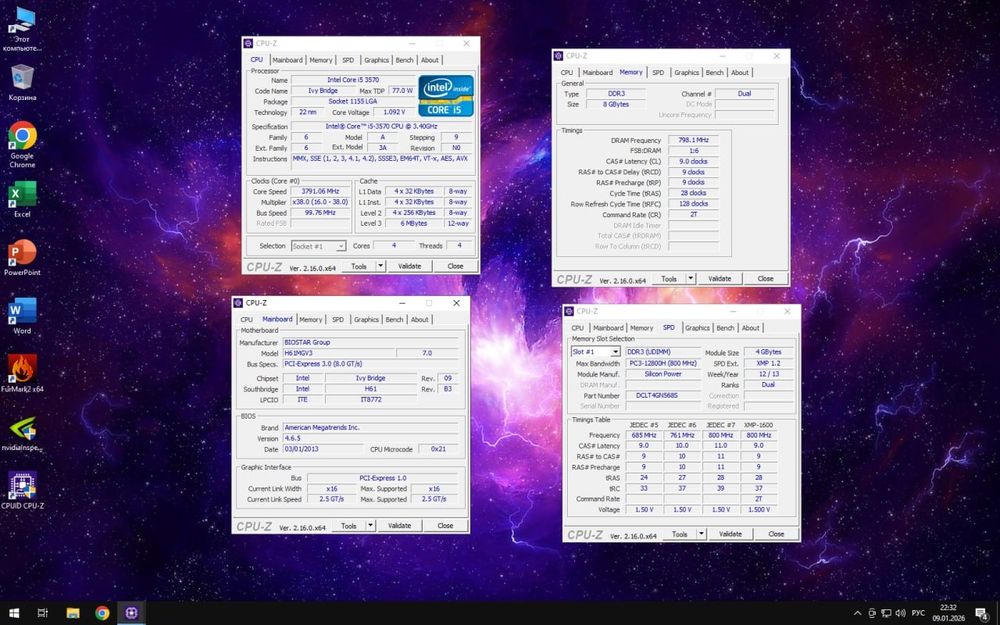This screenshot has width=1000, height=625.
Task: Click the Tools button in the CPU window
Action: pos(359,266)
